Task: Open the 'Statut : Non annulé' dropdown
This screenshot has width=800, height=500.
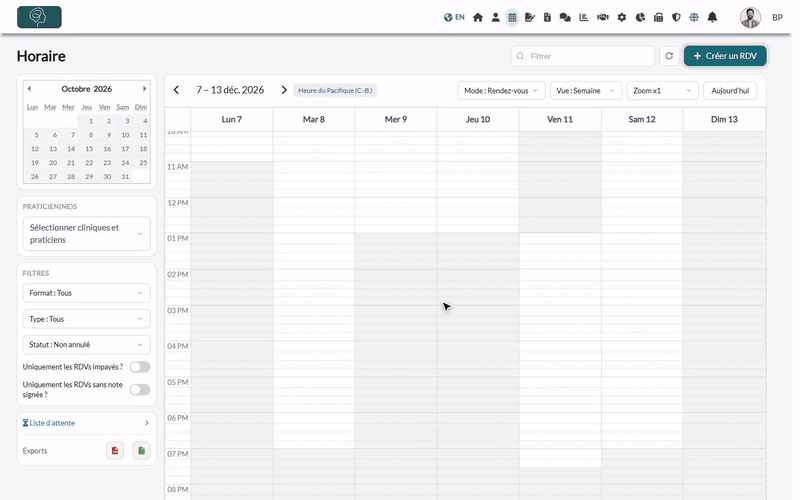Action: click(86, 344)
